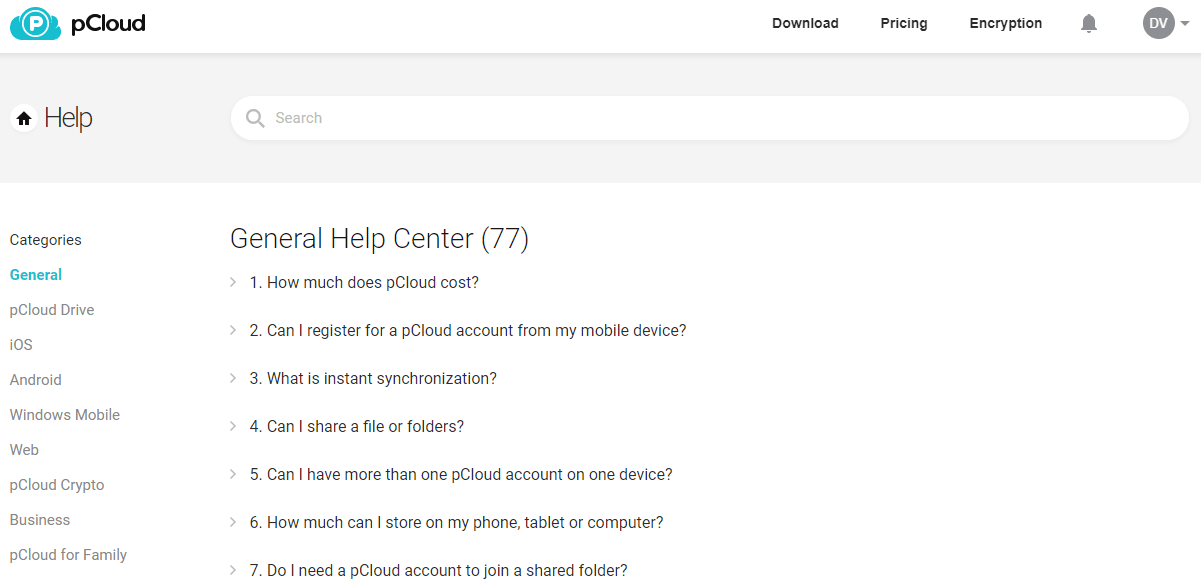This screenshot has height=579, width=1201.
Task: Select the Web category
Action: [x=24, y=450]
